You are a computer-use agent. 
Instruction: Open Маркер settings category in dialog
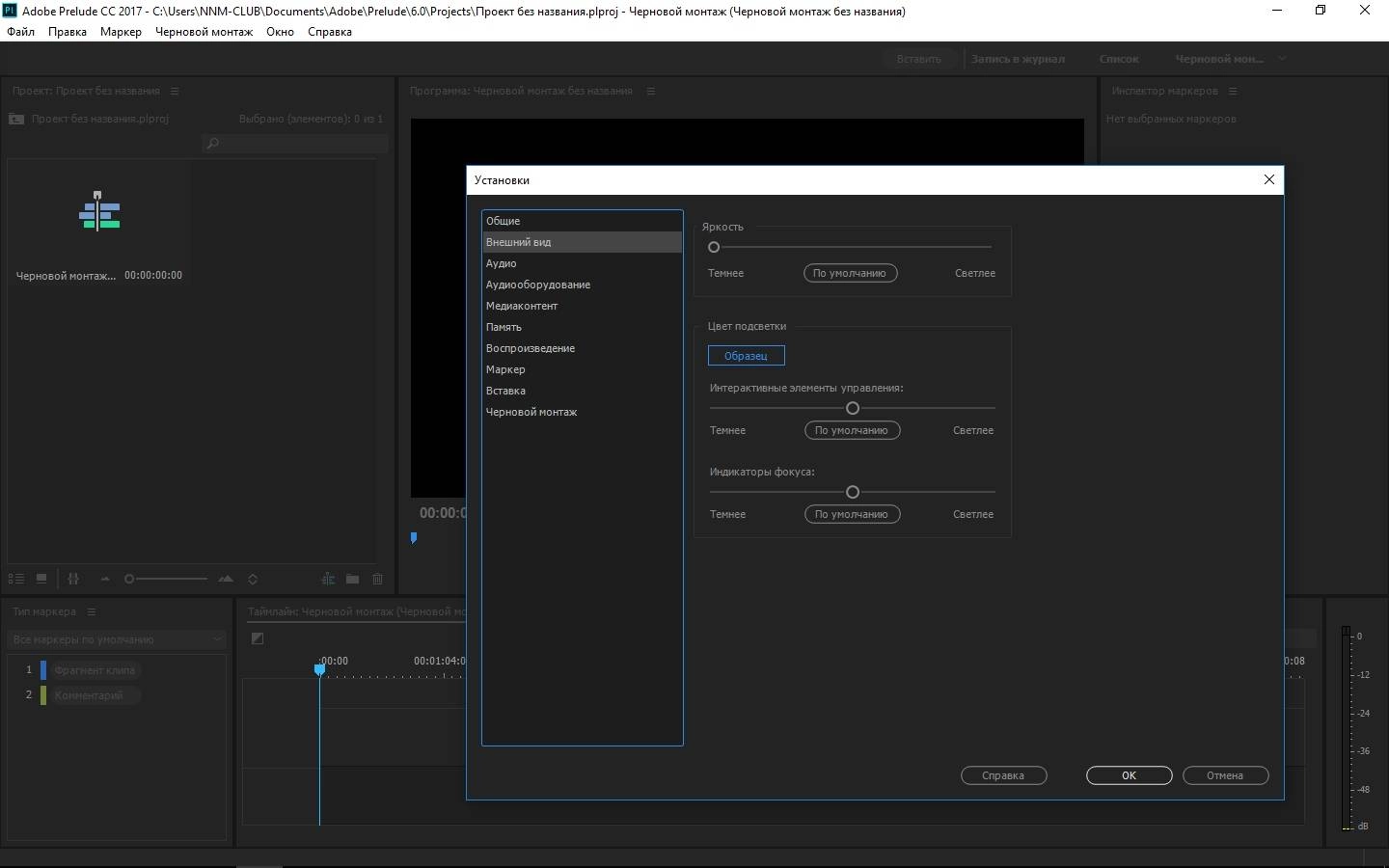tap(582, 369)
